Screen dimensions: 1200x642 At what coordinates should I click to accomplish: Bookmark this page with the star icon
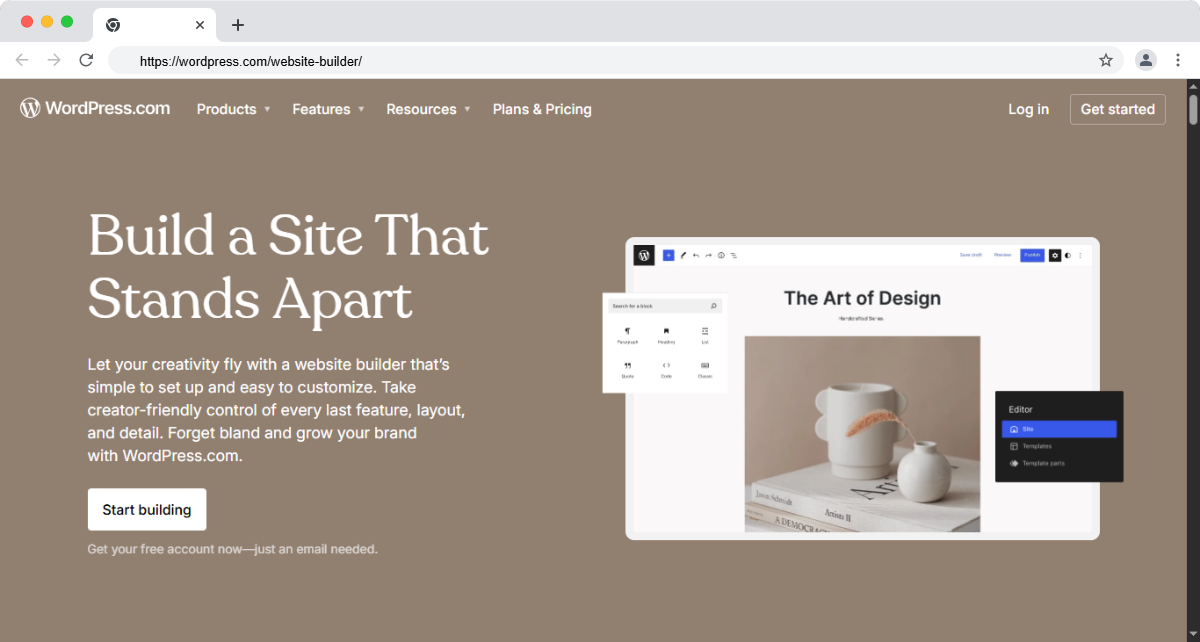pyautogui.click(x=1106, y=60)
